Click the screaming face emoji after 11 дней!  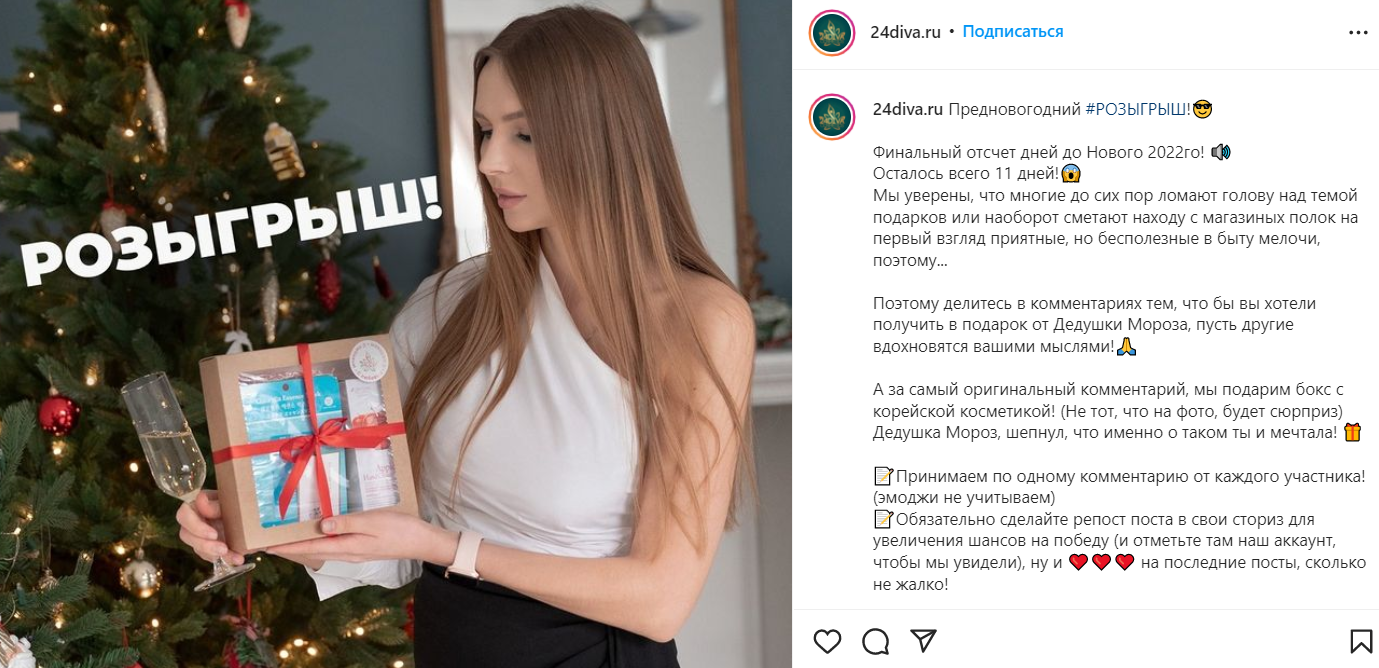pos(1072,173)
